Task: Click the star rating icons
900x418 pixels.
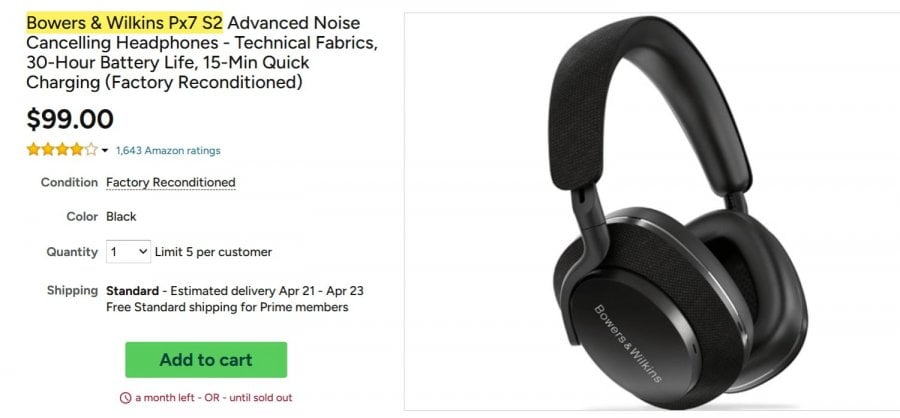Action: pyautogui.click(x=62, y=150)
